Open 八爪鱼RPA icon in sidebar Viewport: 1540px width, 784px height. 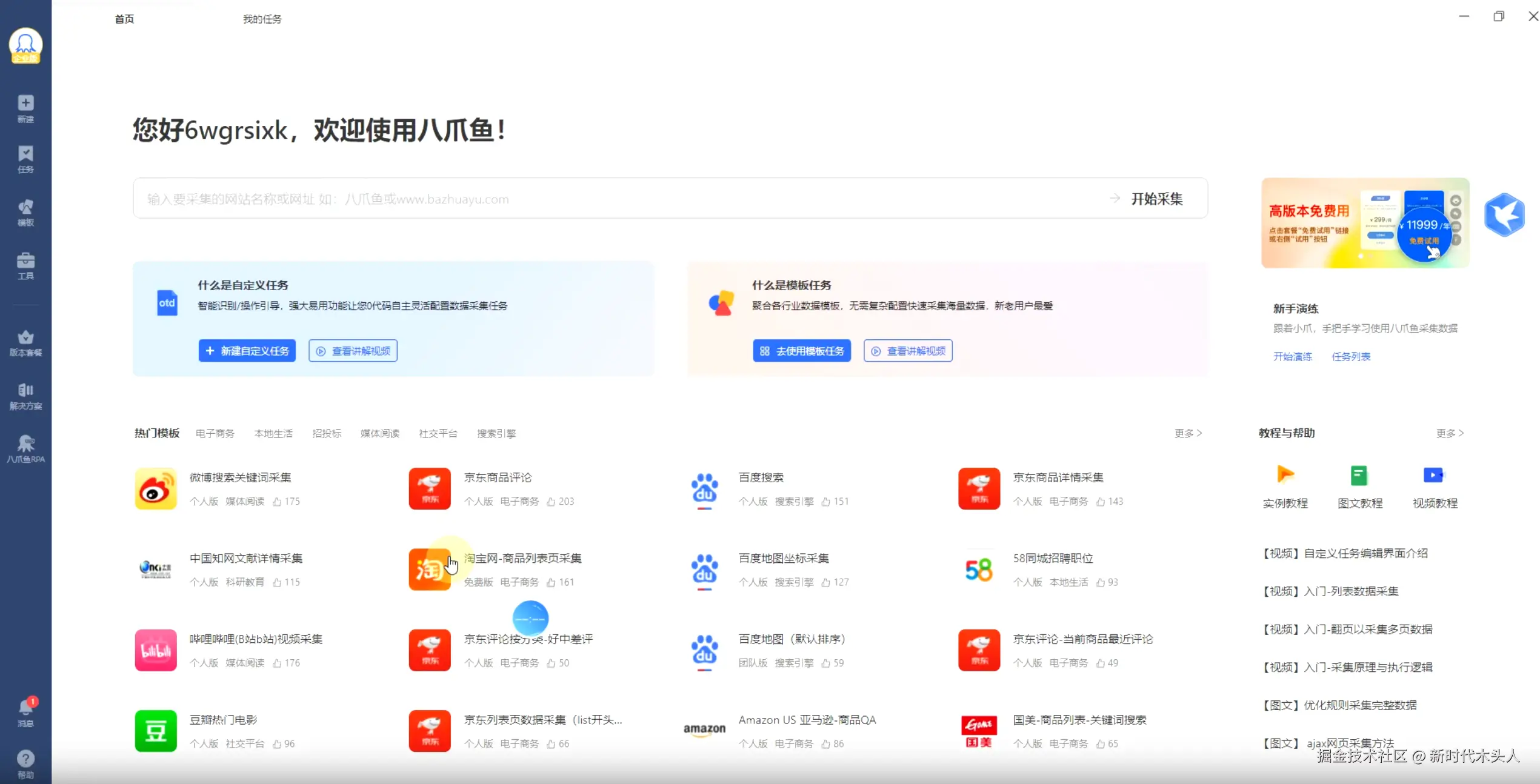(x=25, y=443)
